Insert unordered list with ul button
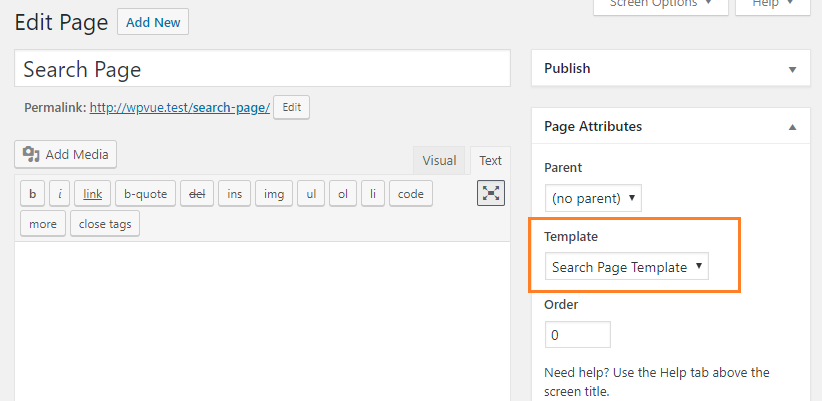Image resolution: width=822 pixels, height=401 pixels. point(311,194)
